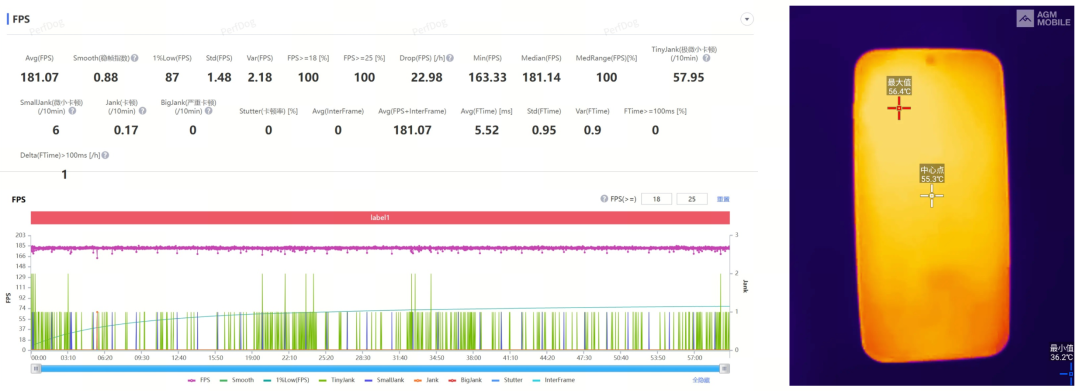Click the TinyJank value 57.95

[688, 77]
